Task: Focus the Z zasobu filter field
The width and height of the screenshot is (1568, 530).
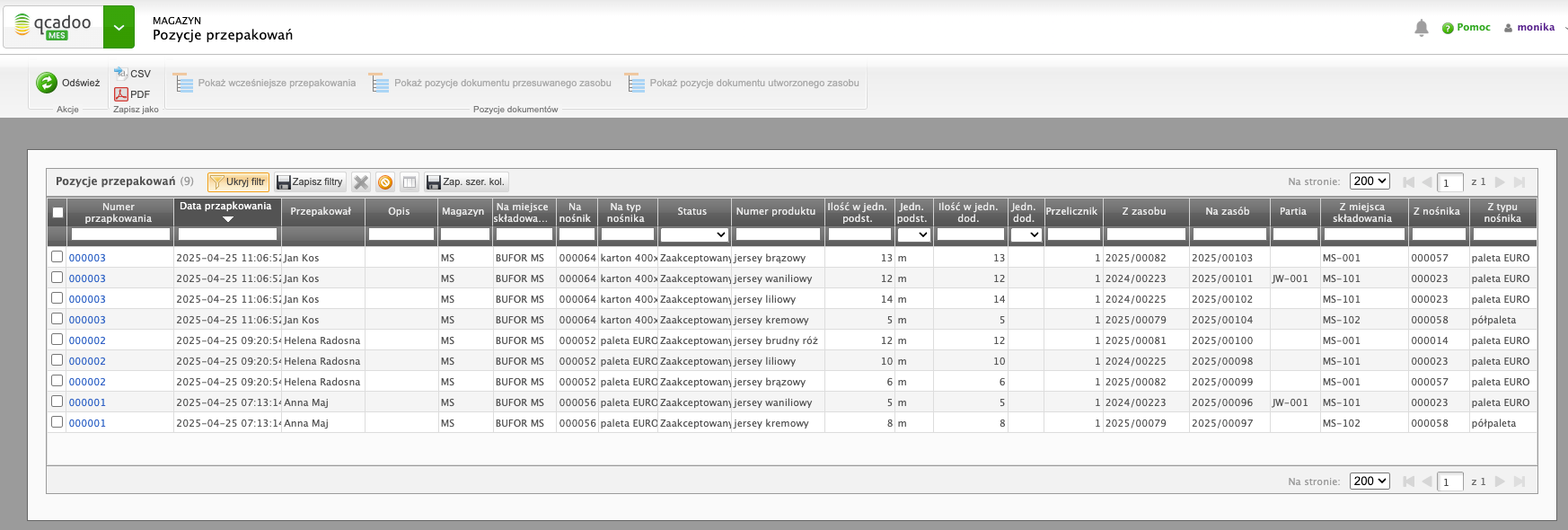Action: [x=1146, y=234]
